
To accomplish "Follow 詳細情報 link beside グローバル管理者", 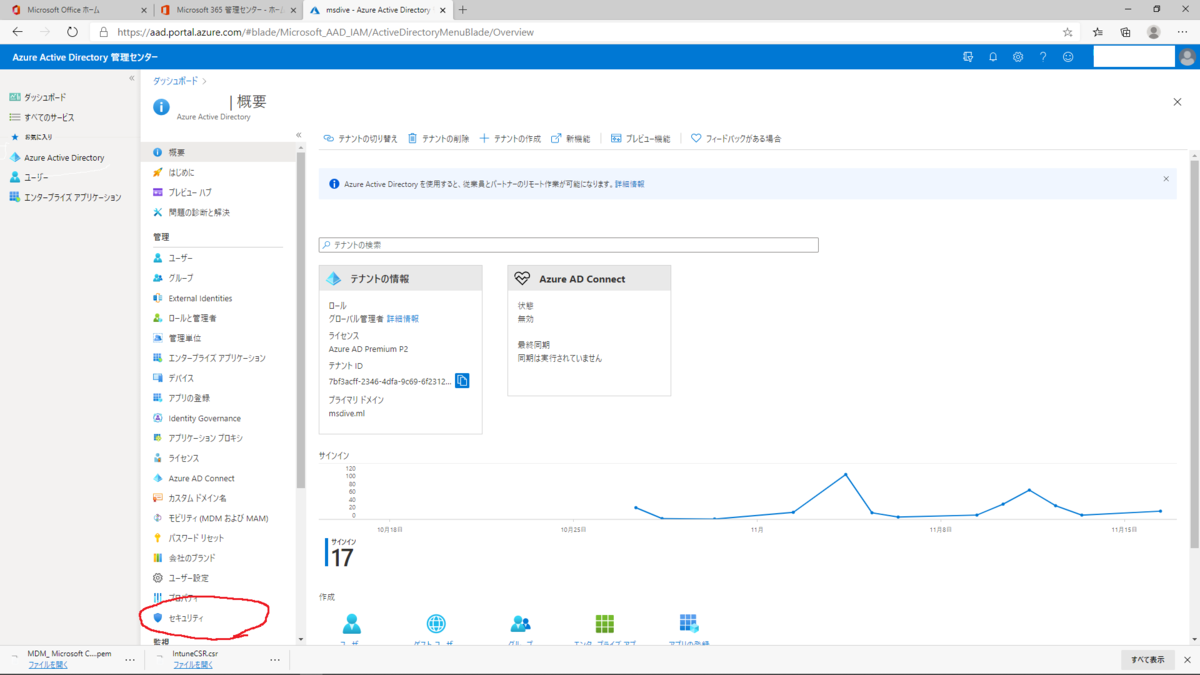I will pos(402,319).
